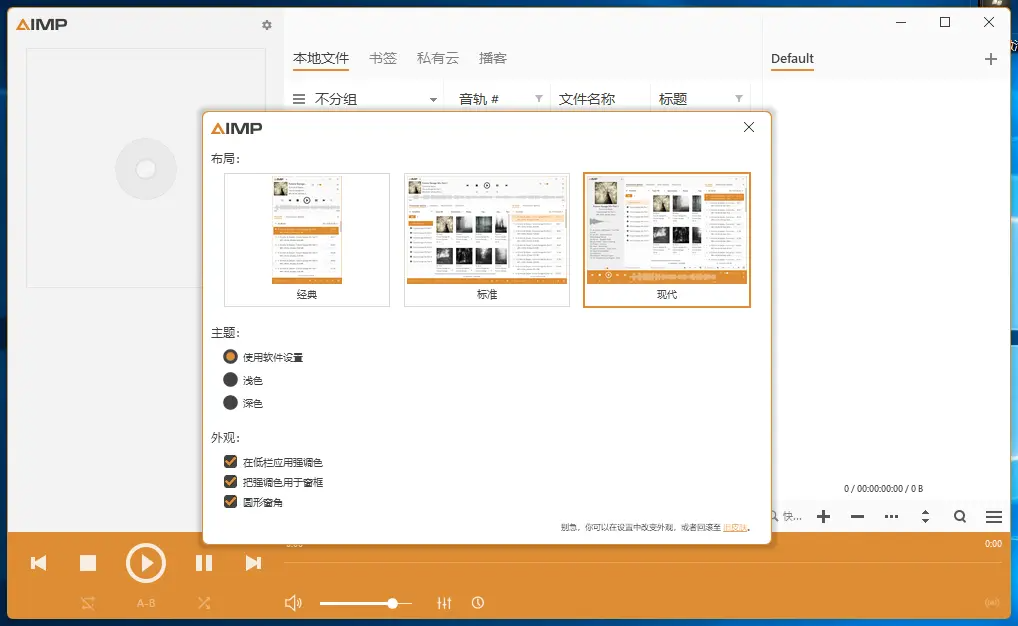Click the more options ellipsis icon

(x=890, y=516)
